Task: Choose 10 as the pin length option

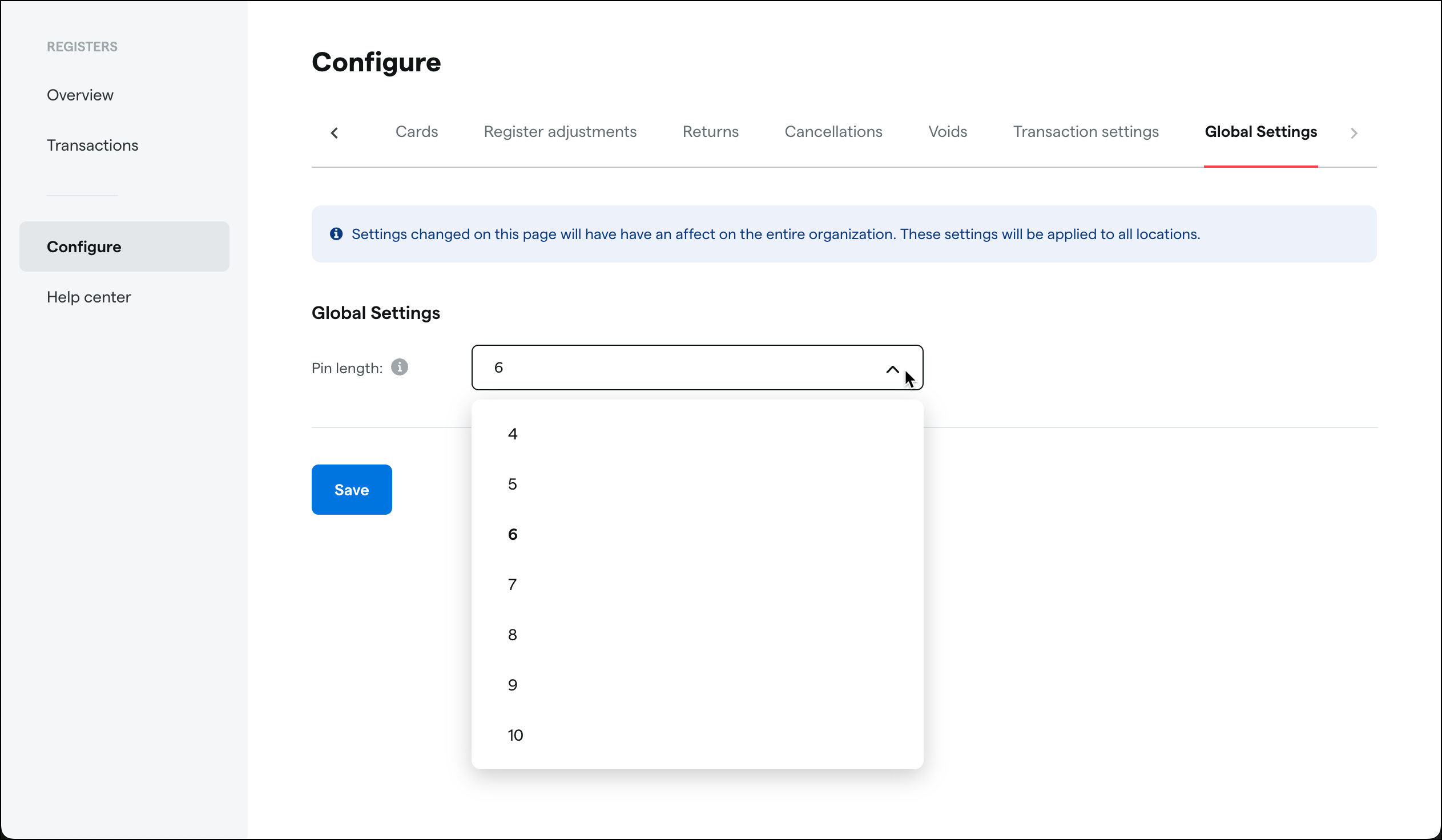Action: tap(514, 736)
